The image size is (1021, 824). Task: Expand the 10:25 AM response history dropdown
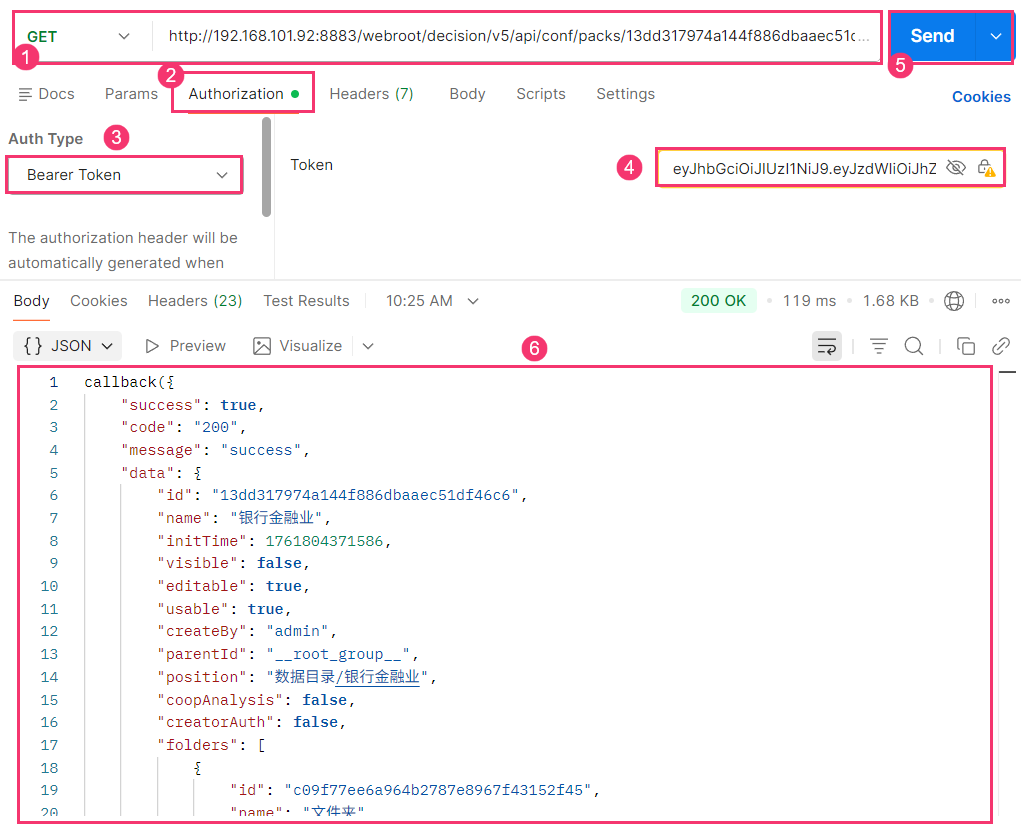(x=473, y=301)
